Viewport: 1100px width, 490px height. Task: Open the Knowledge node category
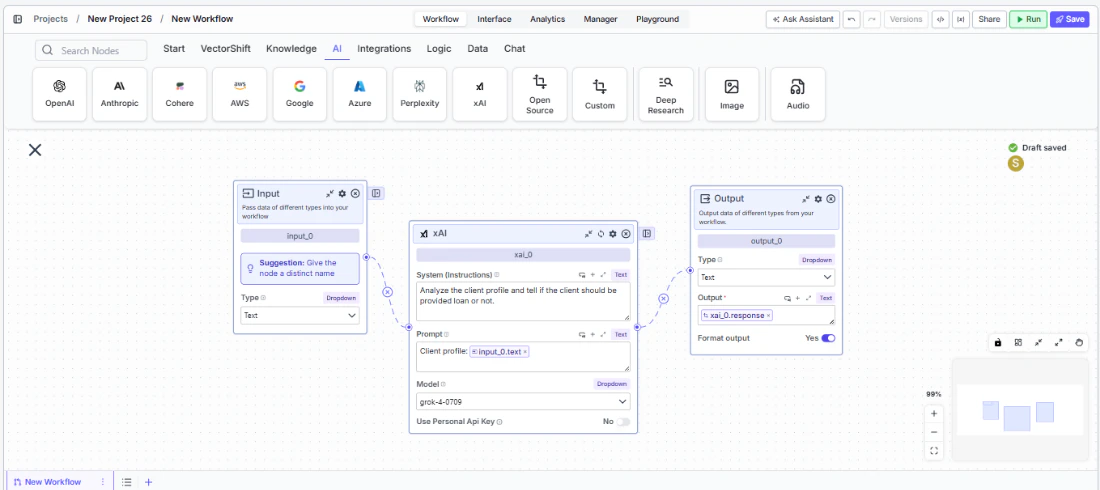pyautogui.click(x=291, y=49)
